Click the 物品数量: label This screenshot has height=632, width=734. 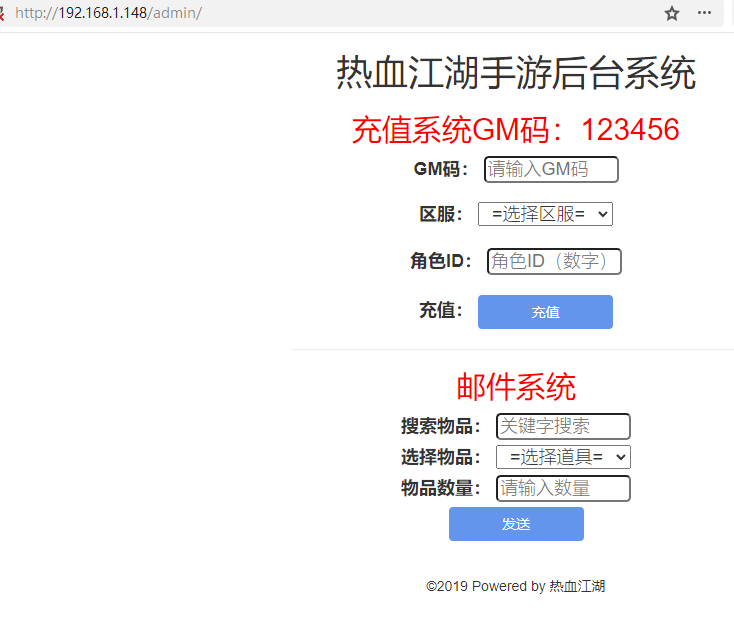coord(440,488)
